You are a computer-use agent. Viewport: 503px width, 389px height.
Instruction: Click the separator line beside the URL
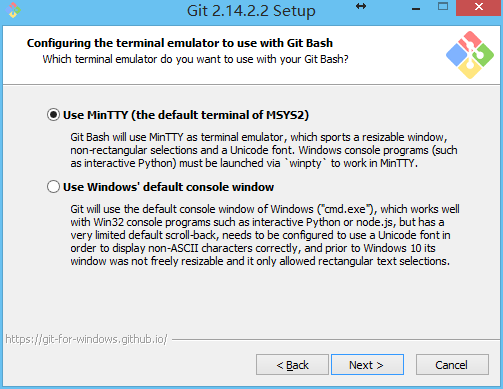pos(336,340)
